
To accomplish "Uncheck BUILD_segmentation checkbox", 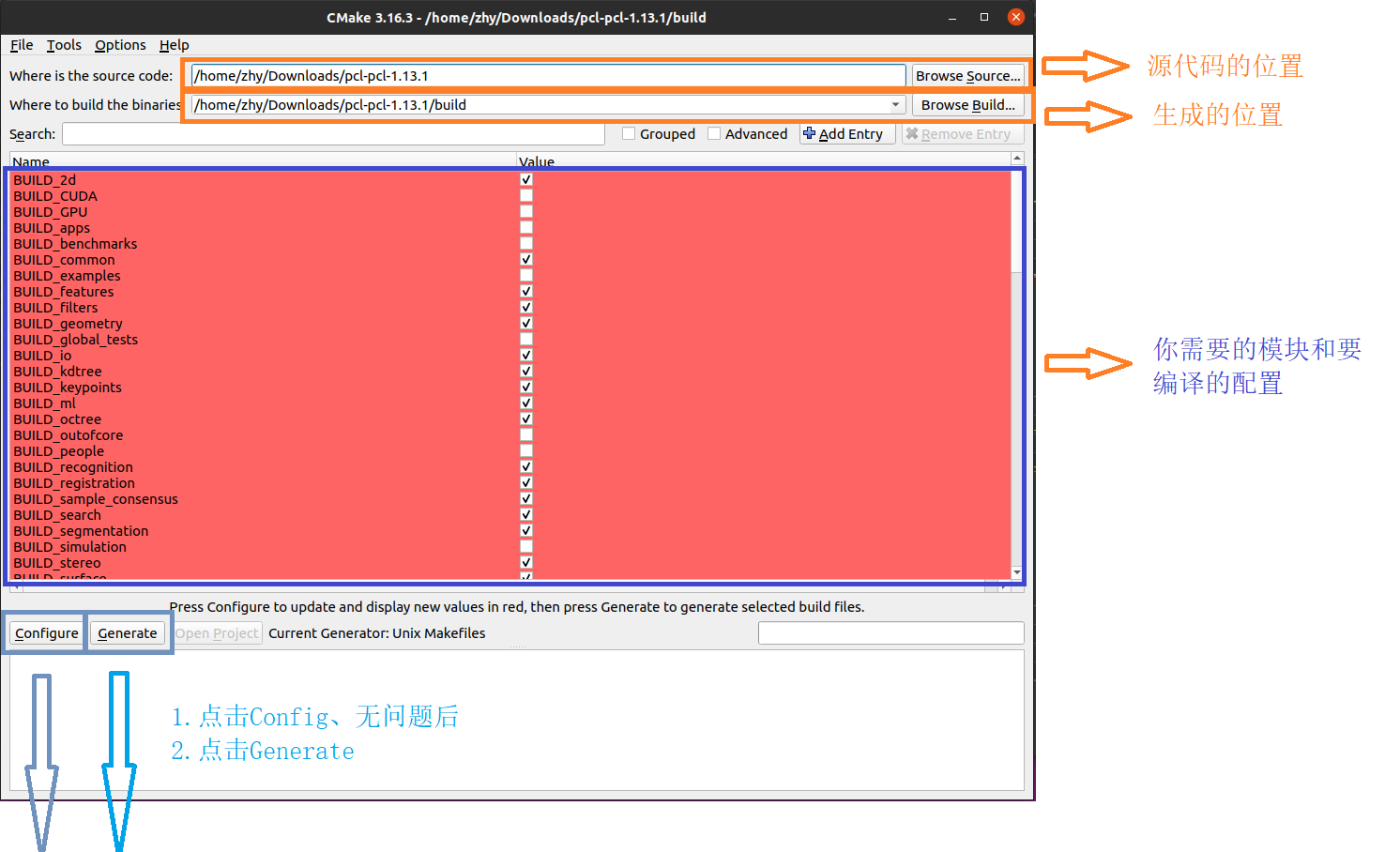I will (x=526, y=531).
